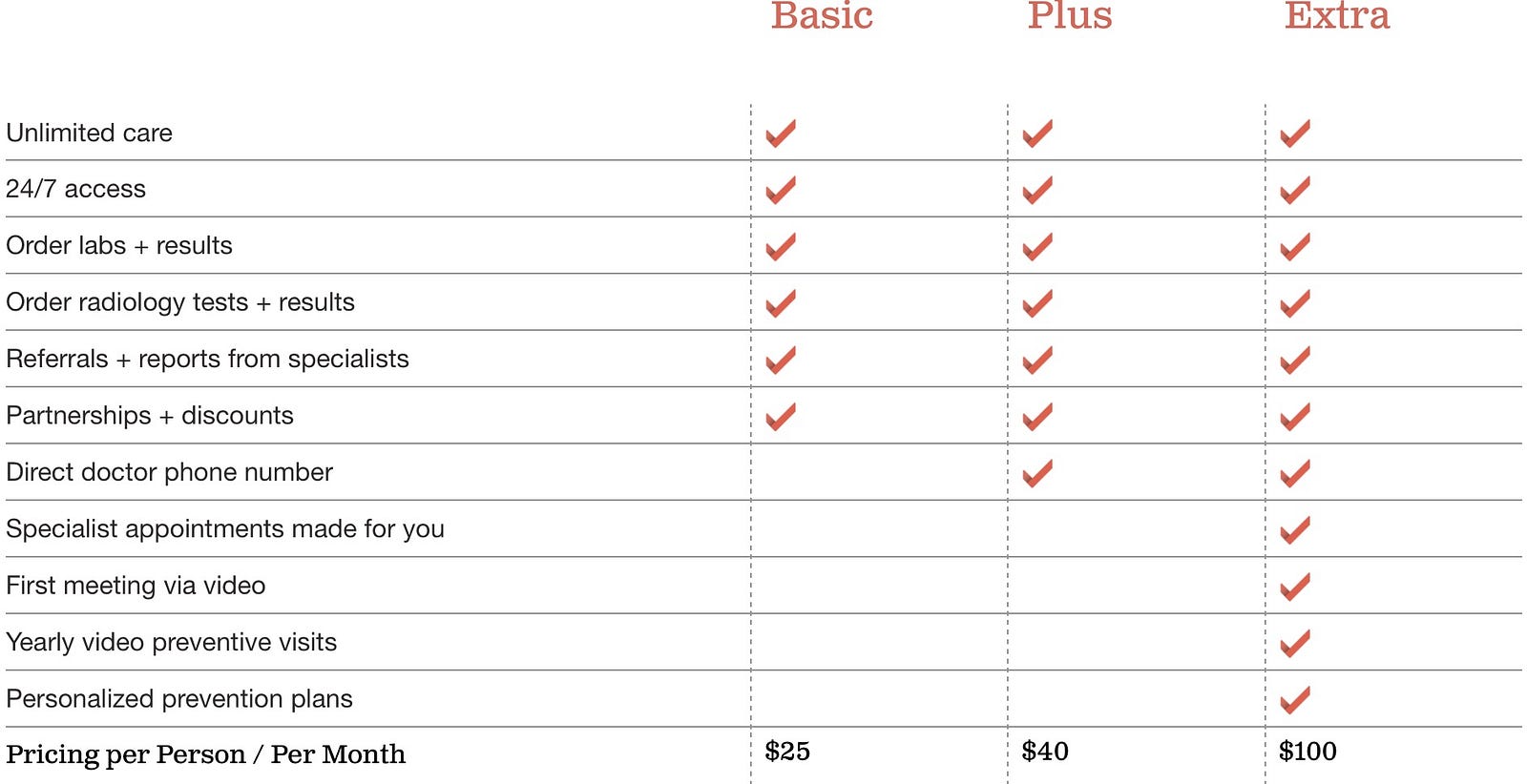Click the Basic checkmark for Partnerships + discounts
The height and width of the screenshot is (784, 1527).
pos(781,417)
